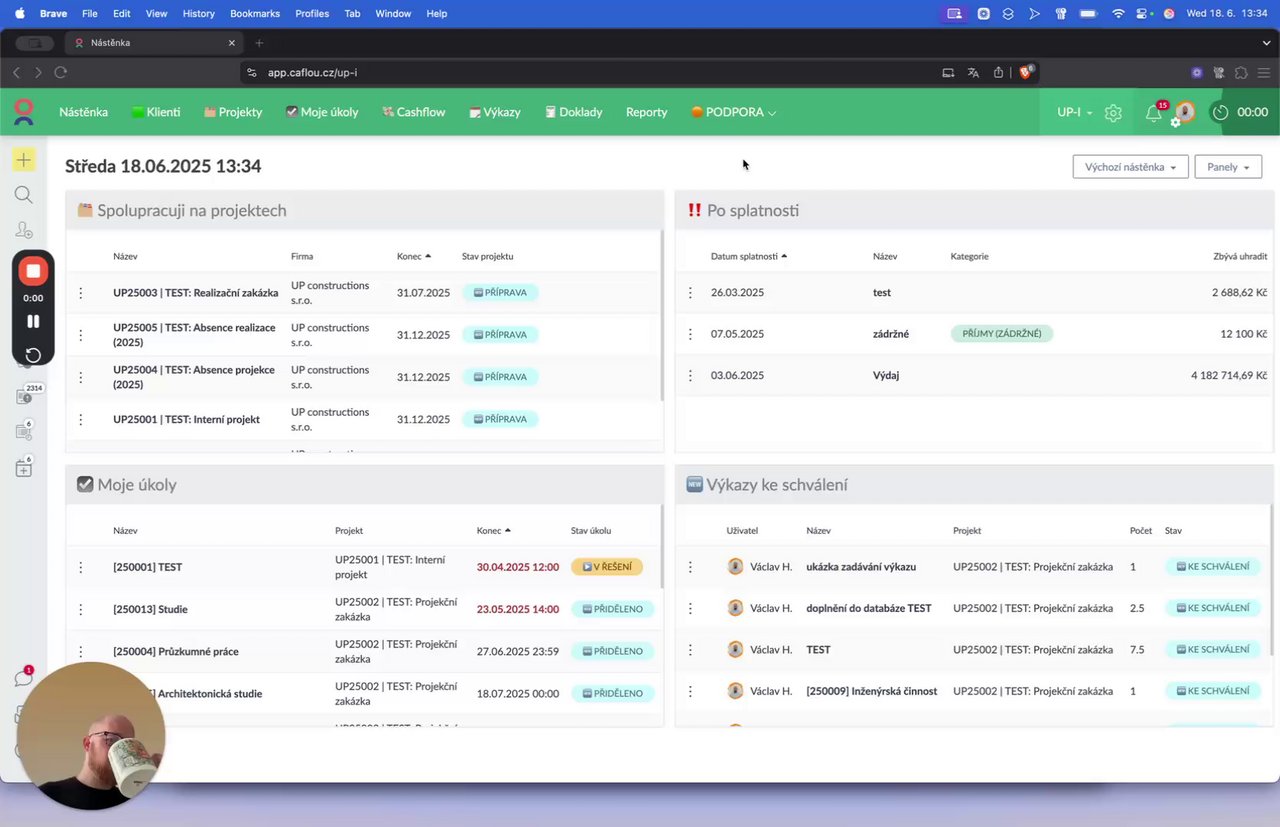Go back with the browser back arrow
The image size is (1280, 827).
pyautogui.click(x=16, y=72)
